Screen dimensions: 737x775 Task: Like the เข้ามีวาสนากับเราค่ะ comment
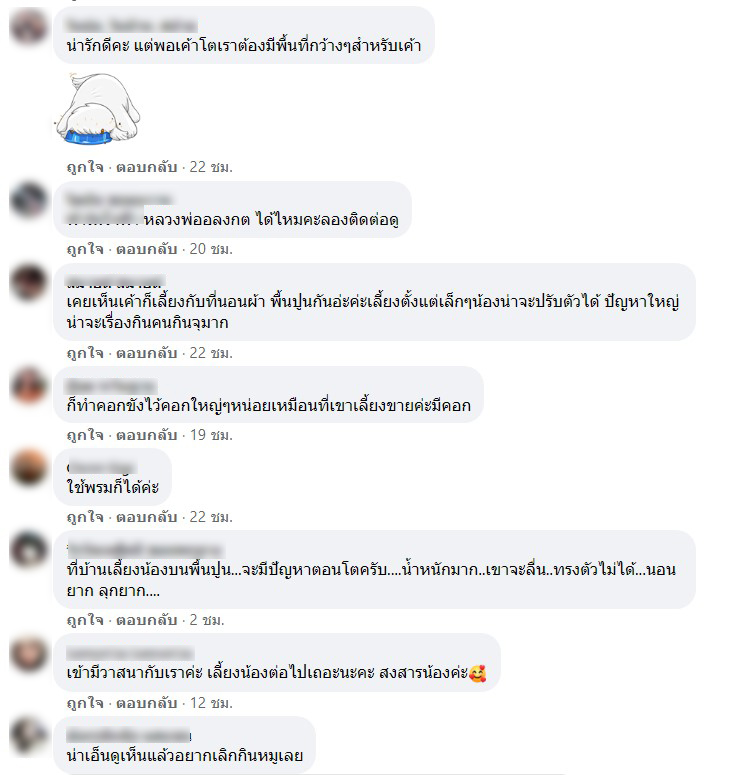pos(85,703)
